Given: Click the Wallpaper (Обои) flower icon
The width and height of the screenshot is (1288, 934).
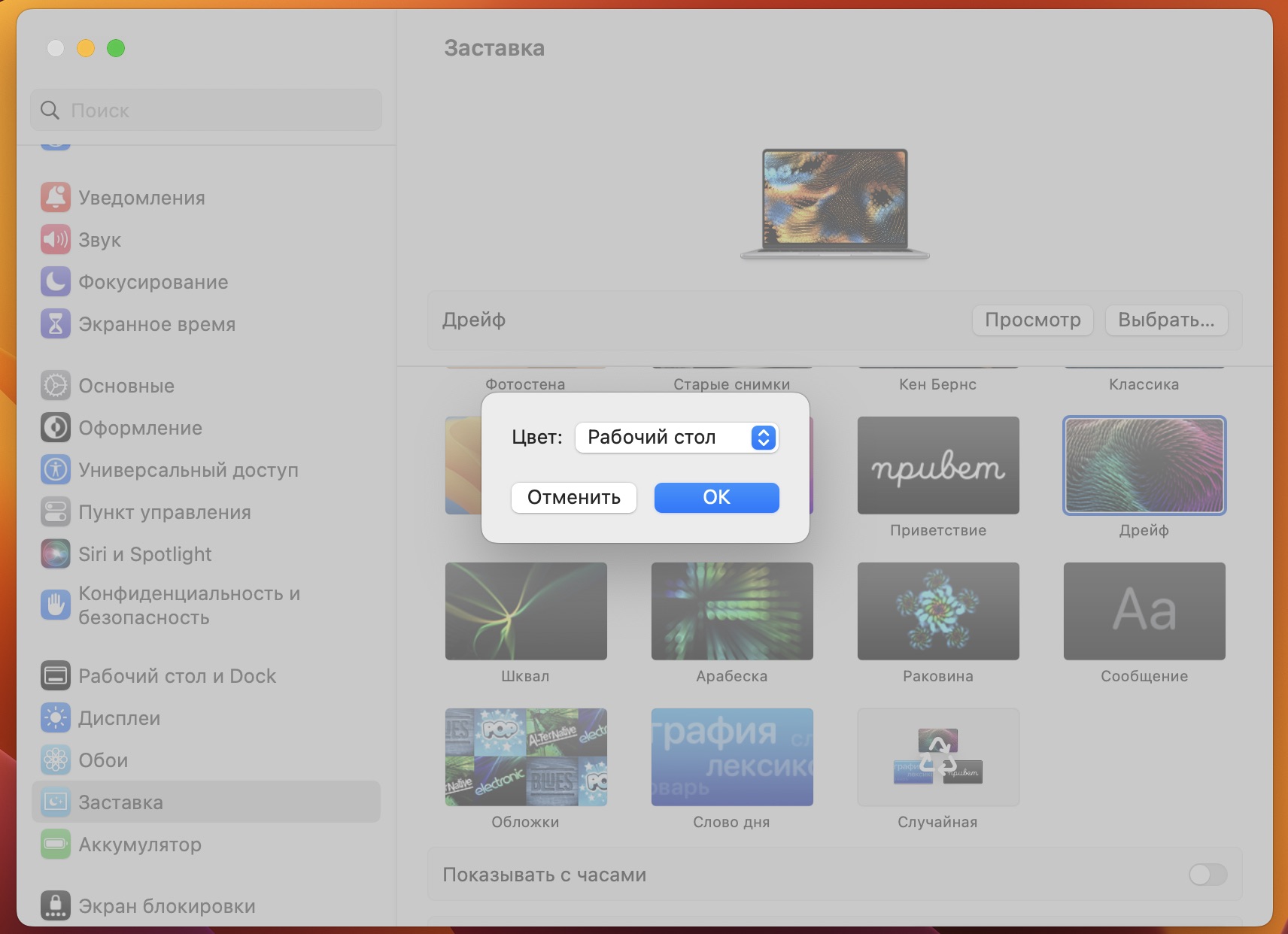Looking at the screenshot, I should coord(56,760).
